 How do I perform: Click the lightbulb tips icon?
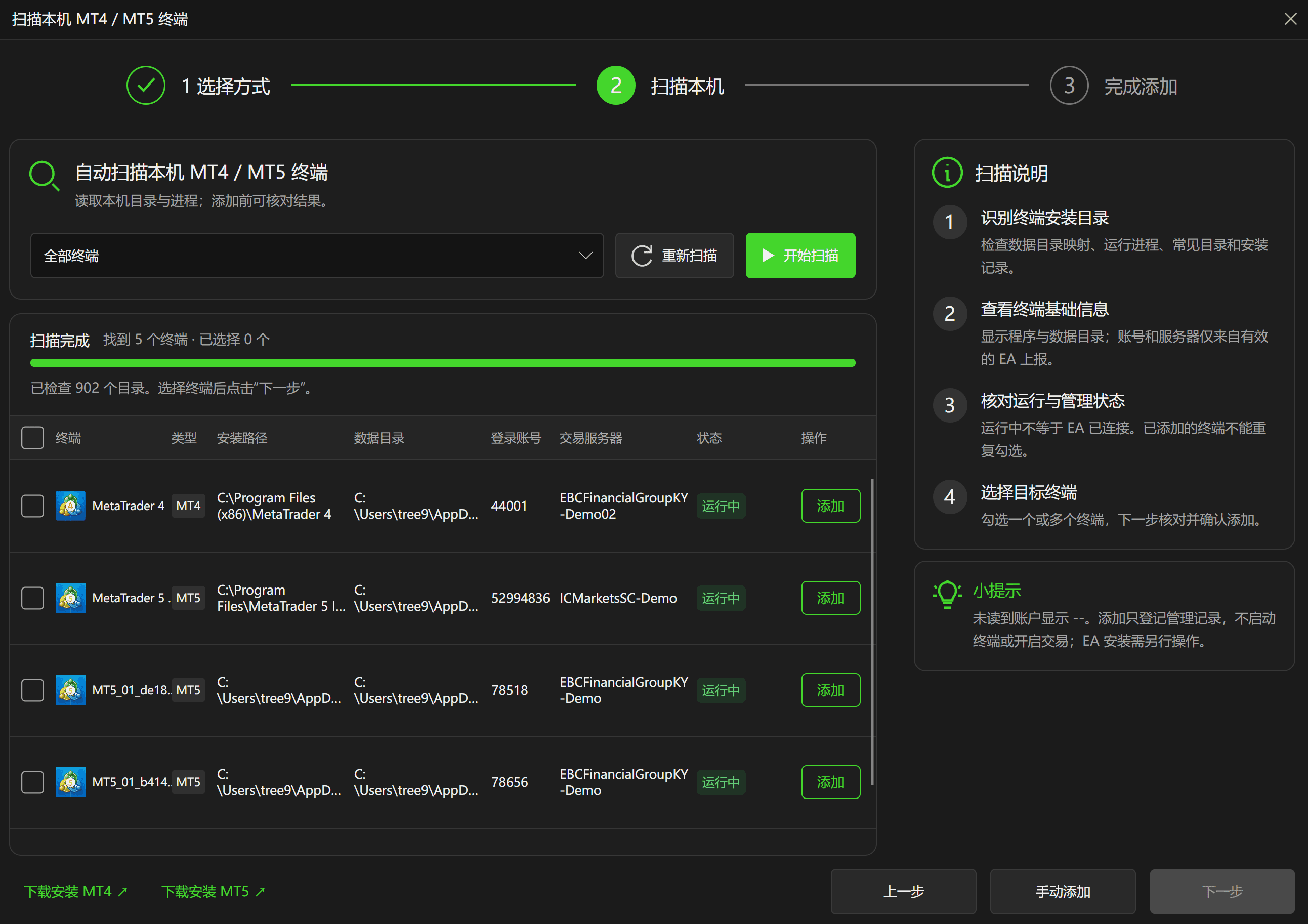tap(947, 594)
